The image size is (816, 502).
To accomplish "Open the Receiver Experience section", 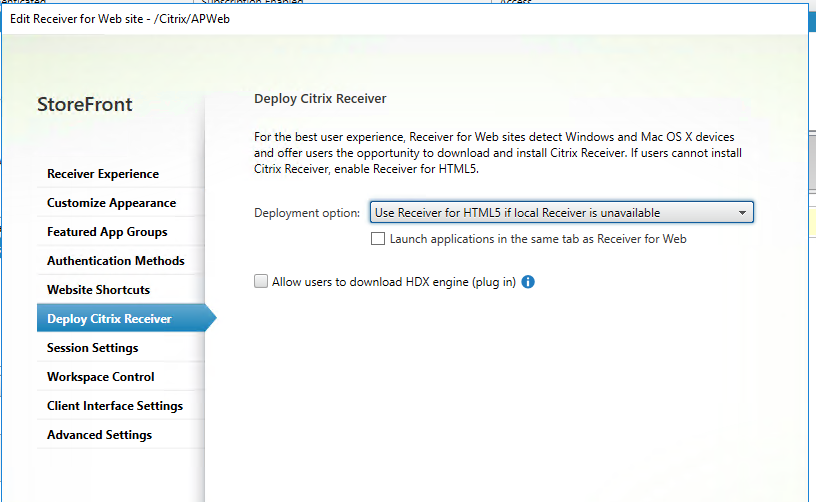I will click(x=103, y=174).
